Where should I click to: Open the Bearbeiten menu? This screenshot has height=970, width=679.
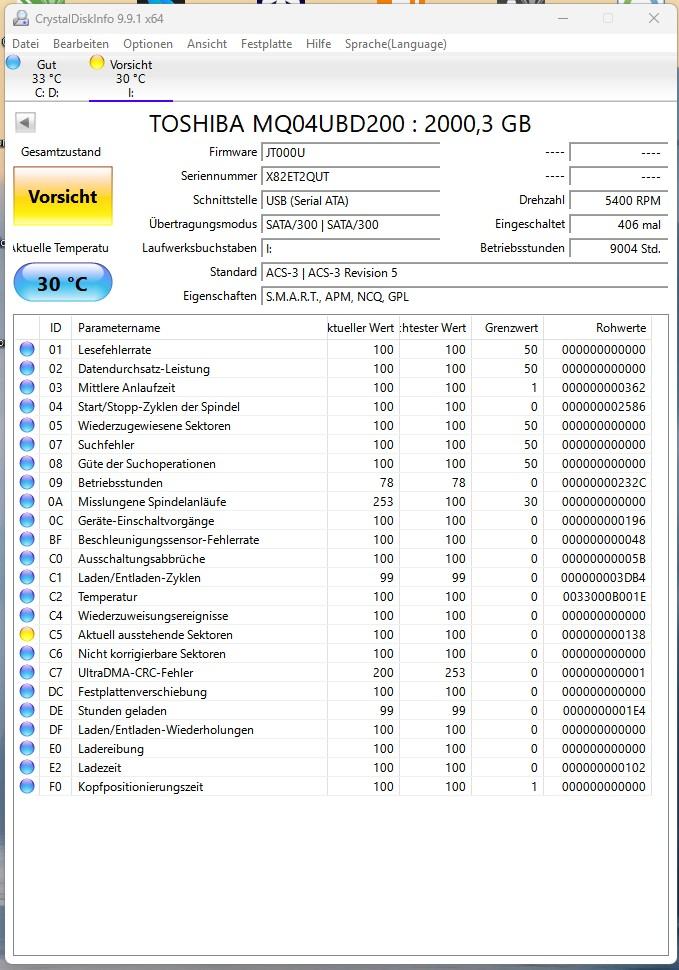81,44
